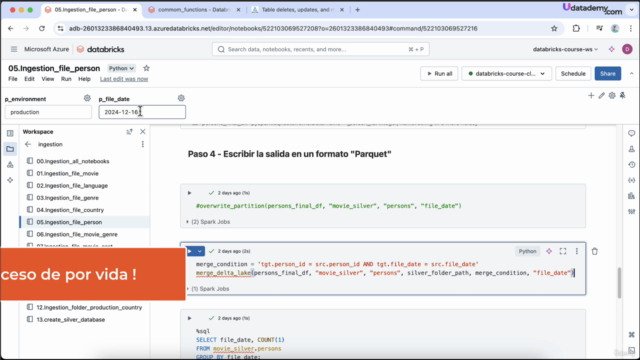Click the notebook vertical scrollbar
The image size is (640, 360).
[x=619, y=282]
